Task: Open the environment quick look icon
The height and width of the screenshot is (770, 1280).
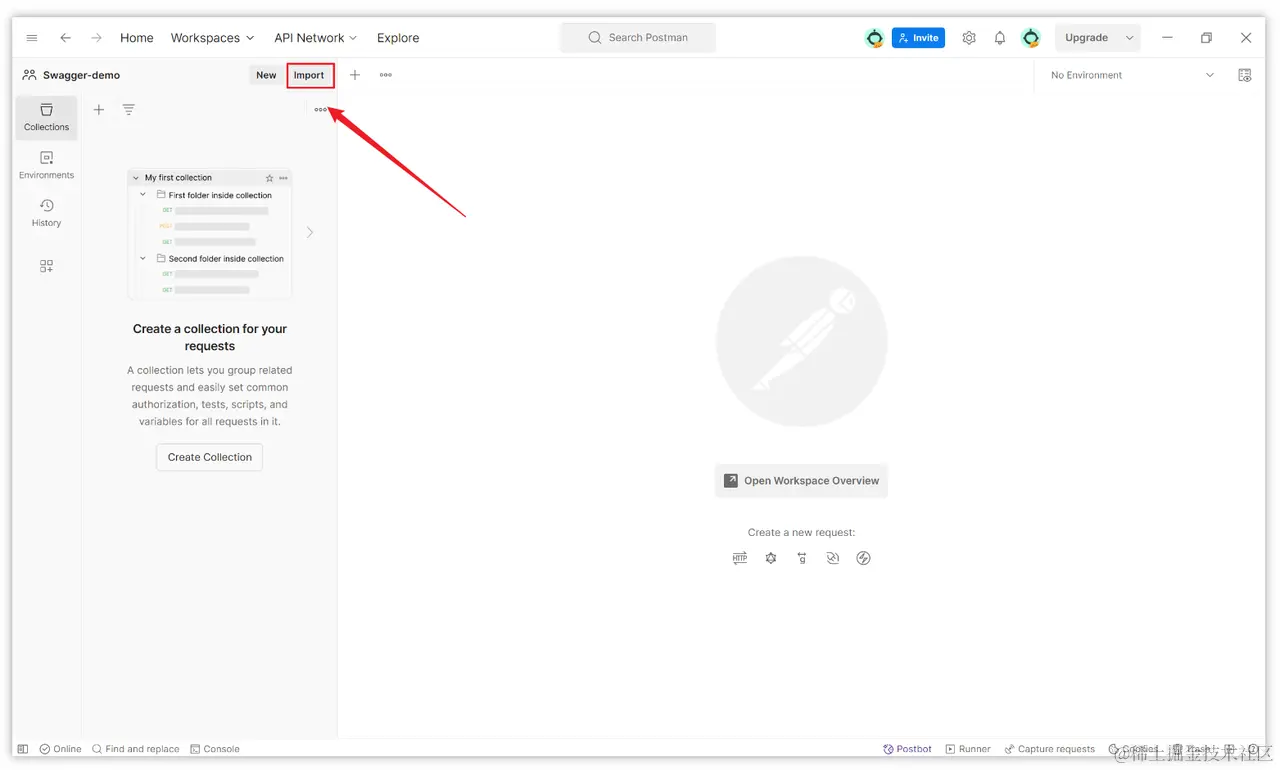Action: (x=1245, y=75)
